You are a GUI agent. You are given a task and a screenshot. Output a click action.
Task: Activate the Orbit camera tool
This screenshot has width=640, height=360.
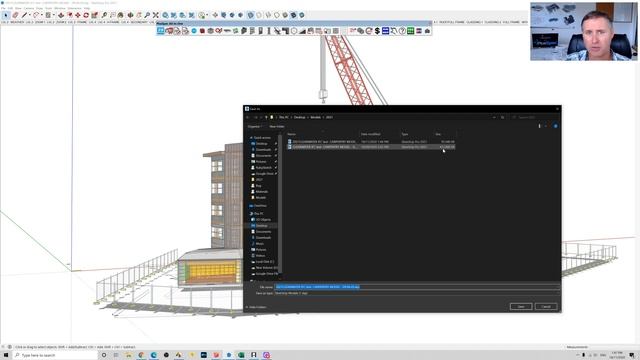(131, 15)
